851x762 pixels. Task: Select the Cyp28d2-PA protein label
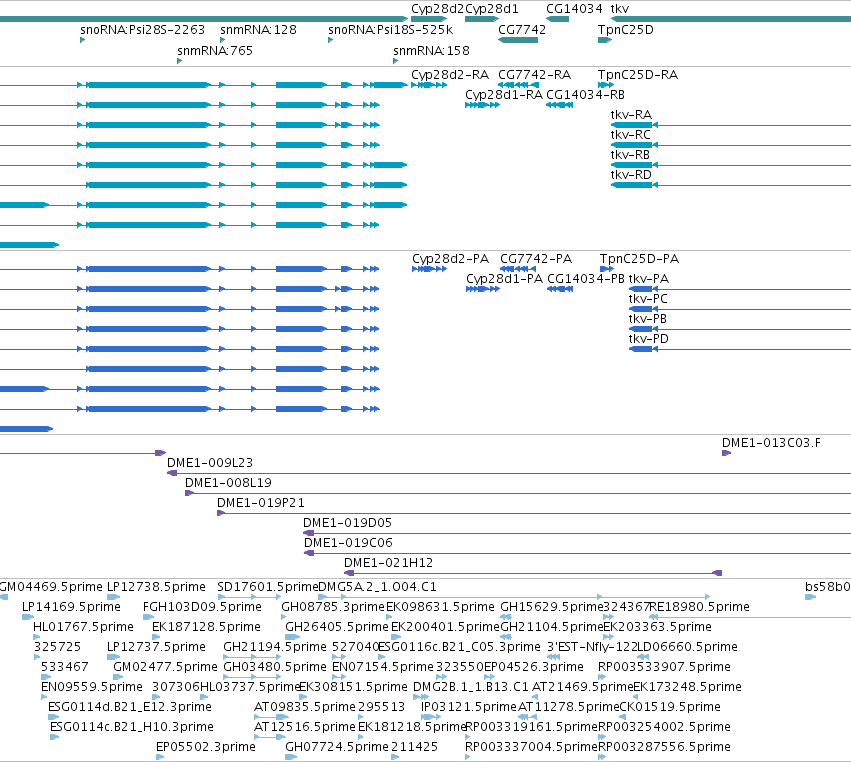pos(450,259)
